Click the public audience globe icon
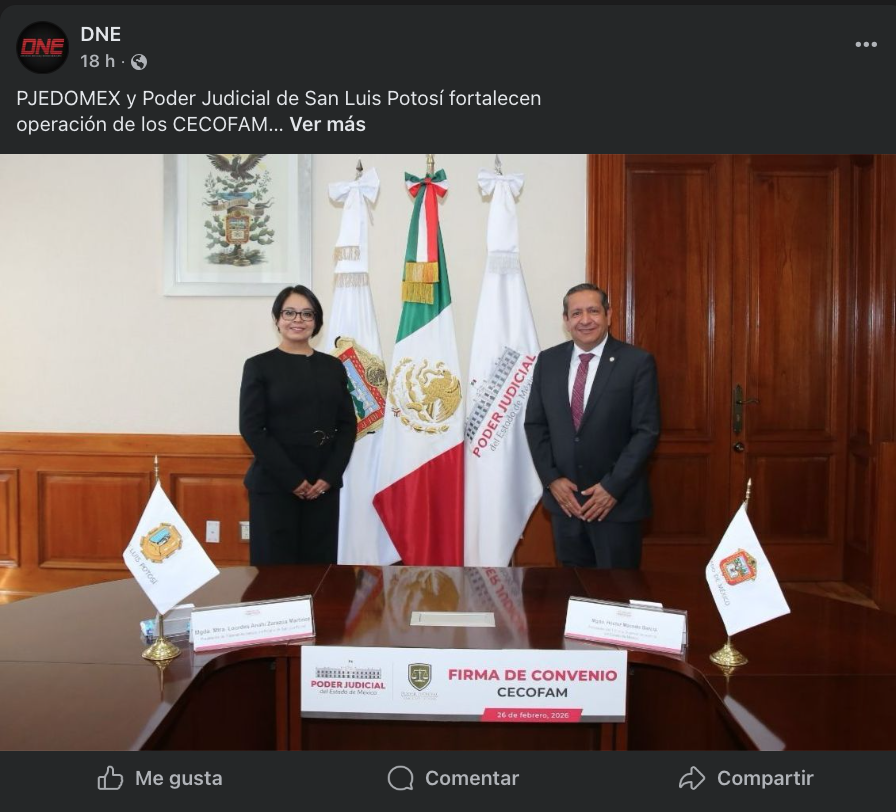 [139, 62]
